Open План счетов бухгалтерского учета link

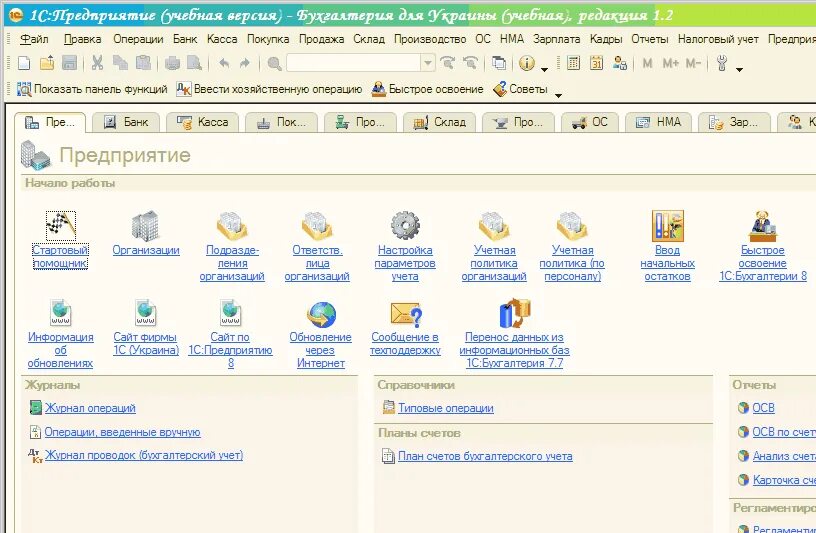click(485, 456)
